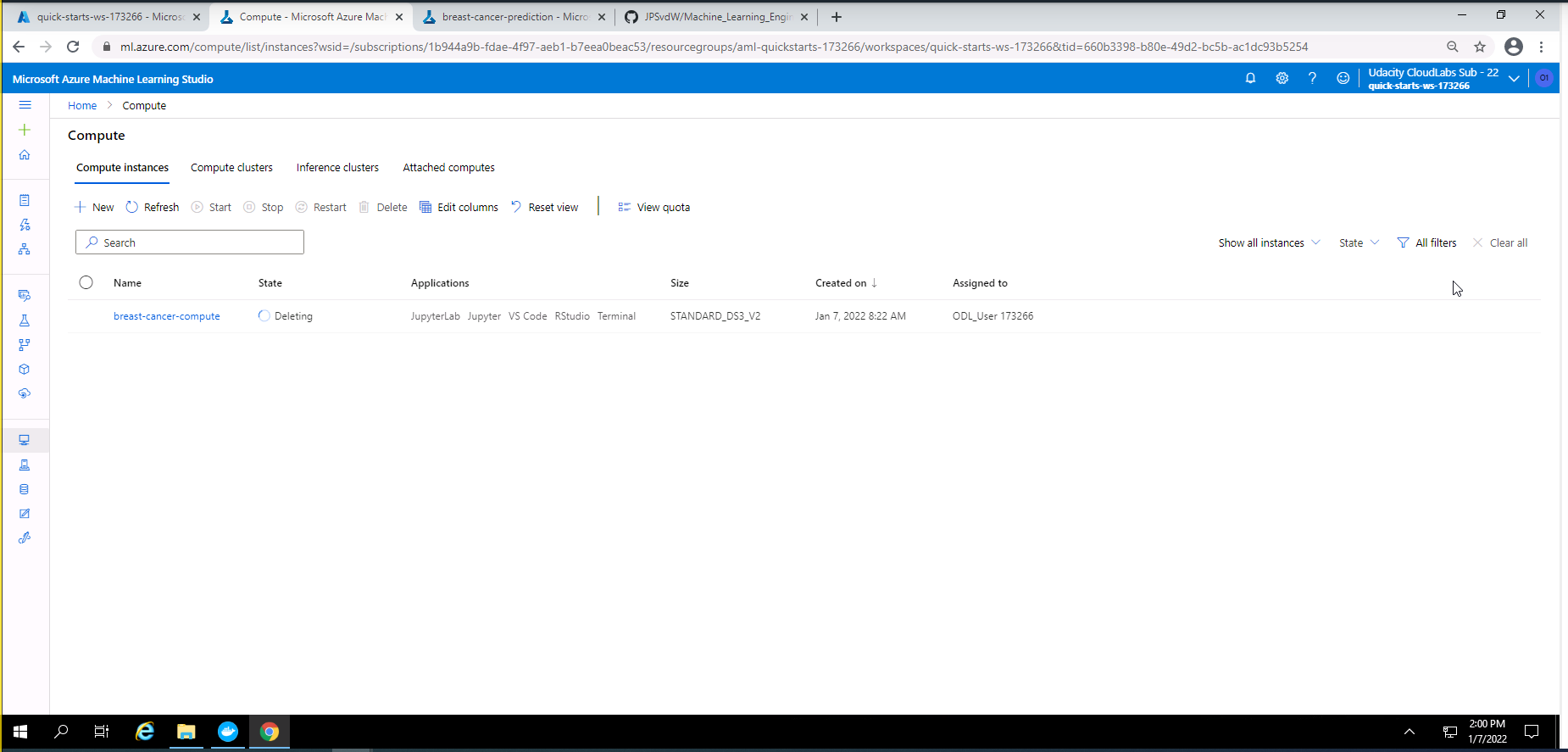The width and height of the screenshot is (1568, 752).
Task: Create New compute instance
Action: pos(94,207)
